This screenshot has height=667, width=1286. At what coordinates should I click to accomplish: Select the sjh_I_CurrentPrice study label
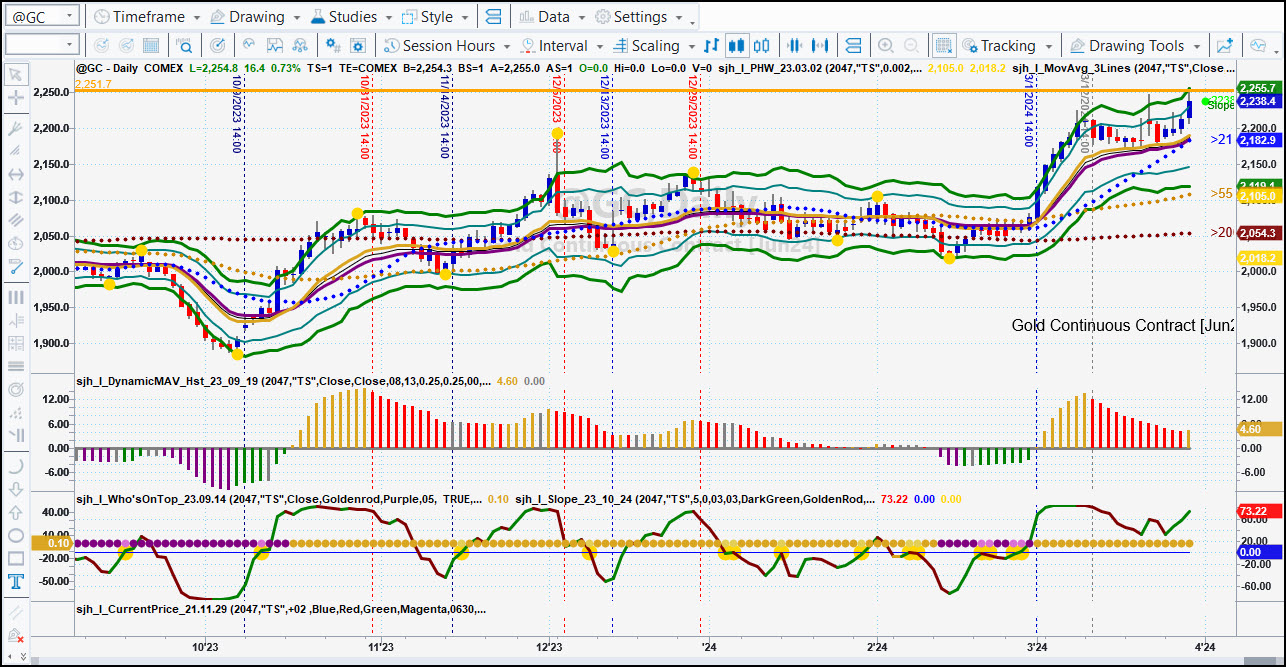[280, 609]
